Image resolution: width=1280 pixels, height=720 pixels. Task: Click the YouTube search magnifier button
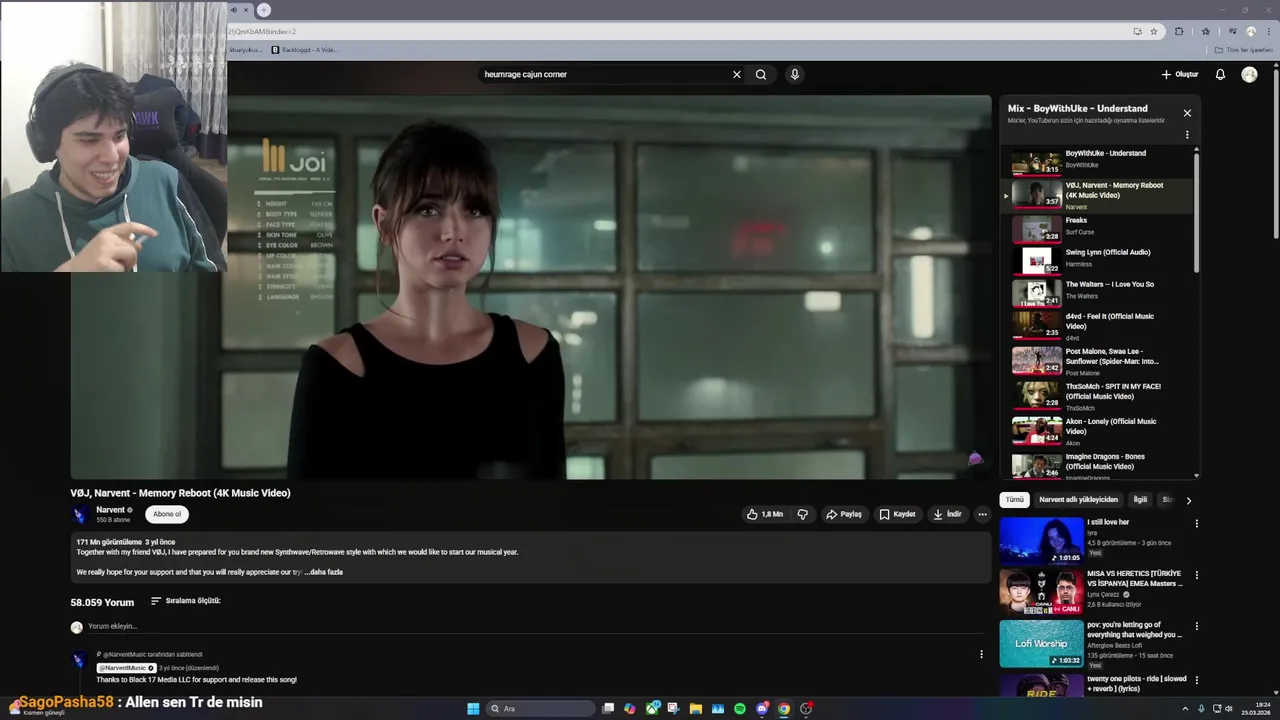point(761,74)
